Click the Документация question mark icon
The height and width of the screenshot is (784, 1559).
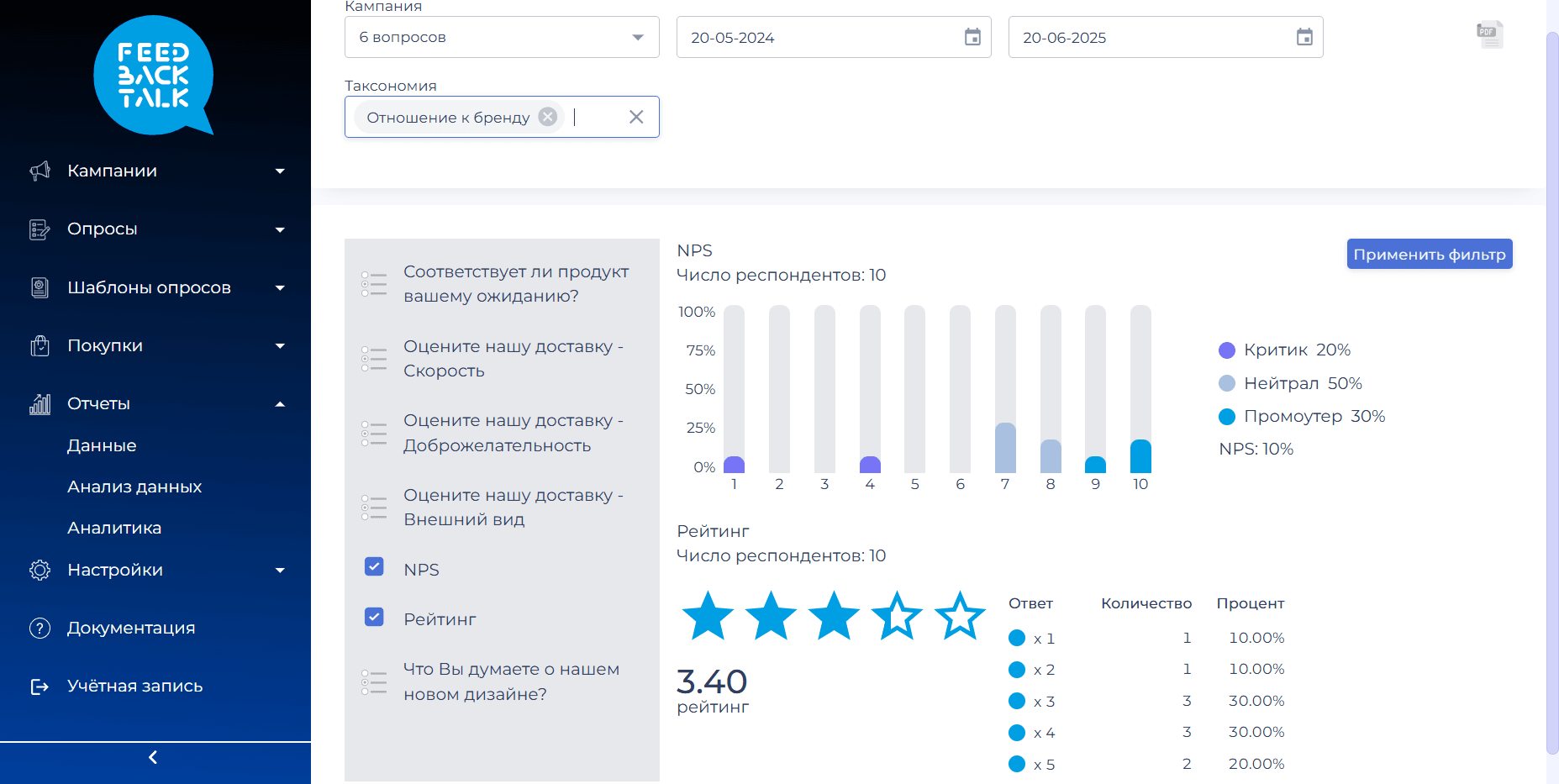[40, 628]
